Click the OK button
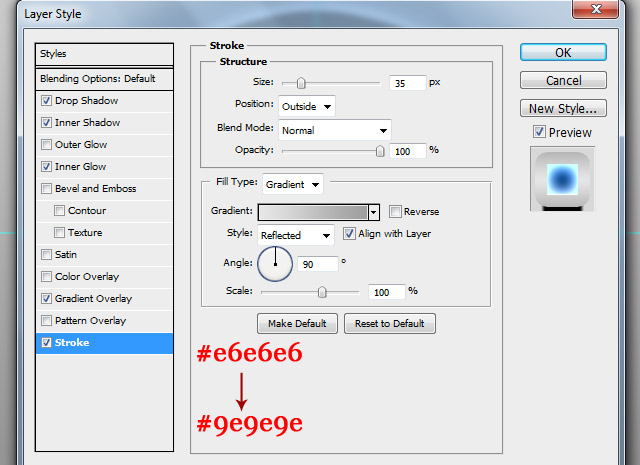The height and width of the screenshot is (465, 640). point(563,52)
